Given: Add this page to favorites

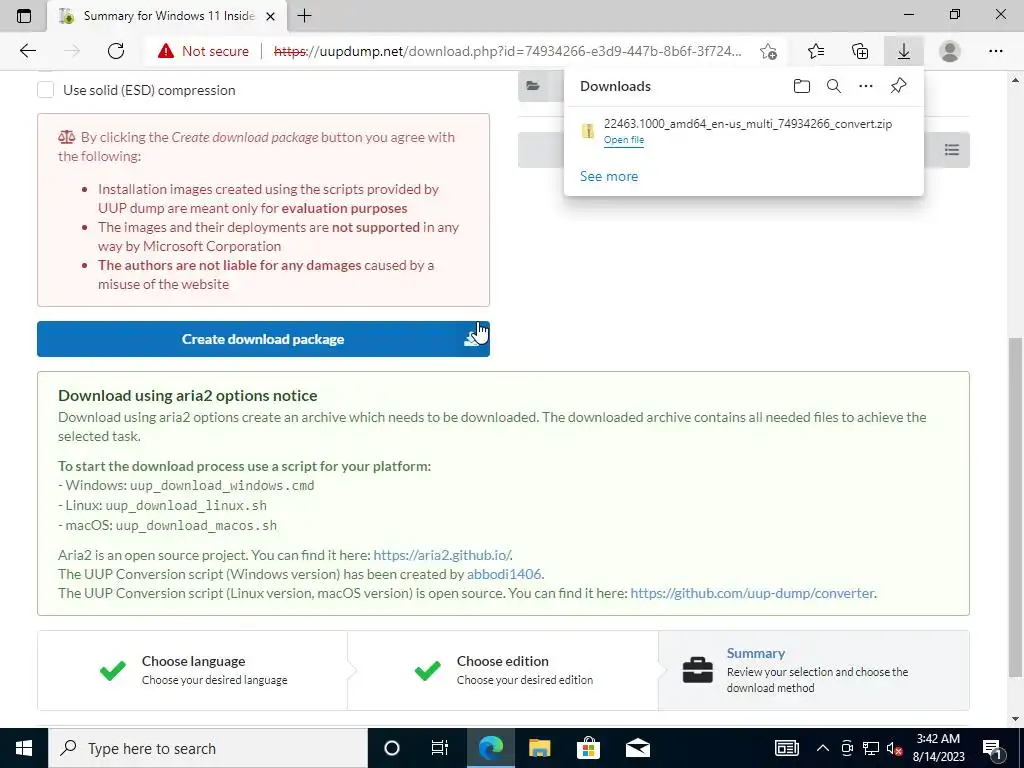Looking at the screenshot, I should pyautogui.click(x=769, y=51).
